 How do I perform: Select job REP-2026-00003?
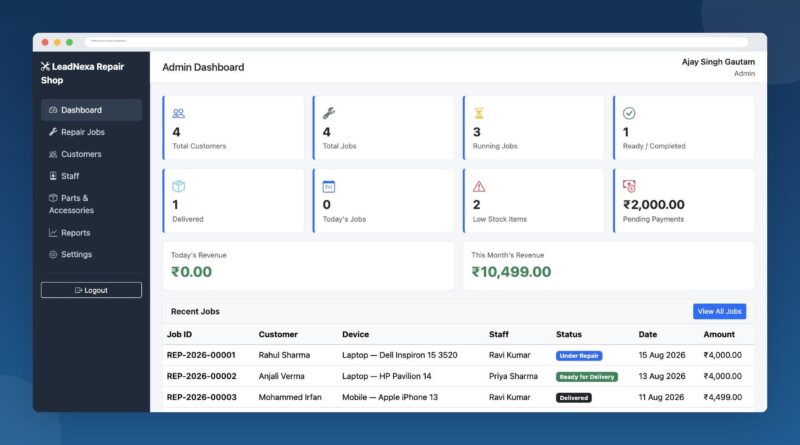tap(202, 397)
